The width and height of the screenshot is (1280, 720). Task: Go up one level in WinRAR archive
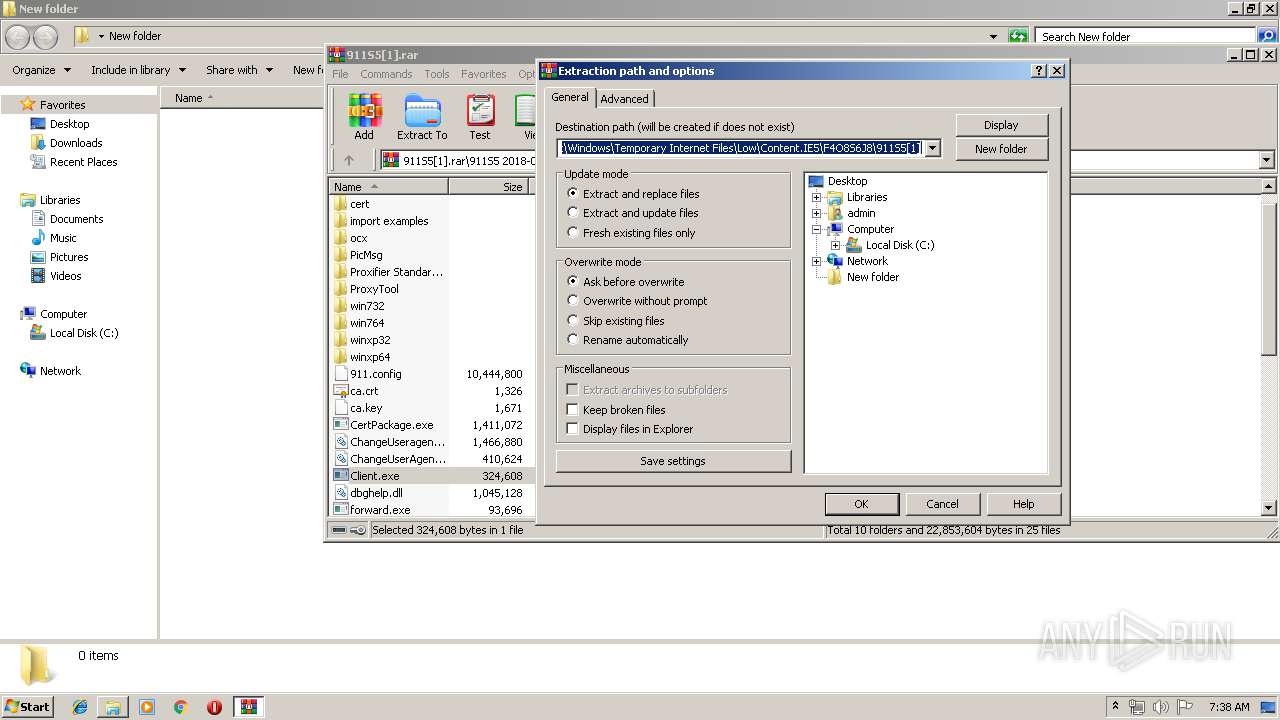[349, 160]
